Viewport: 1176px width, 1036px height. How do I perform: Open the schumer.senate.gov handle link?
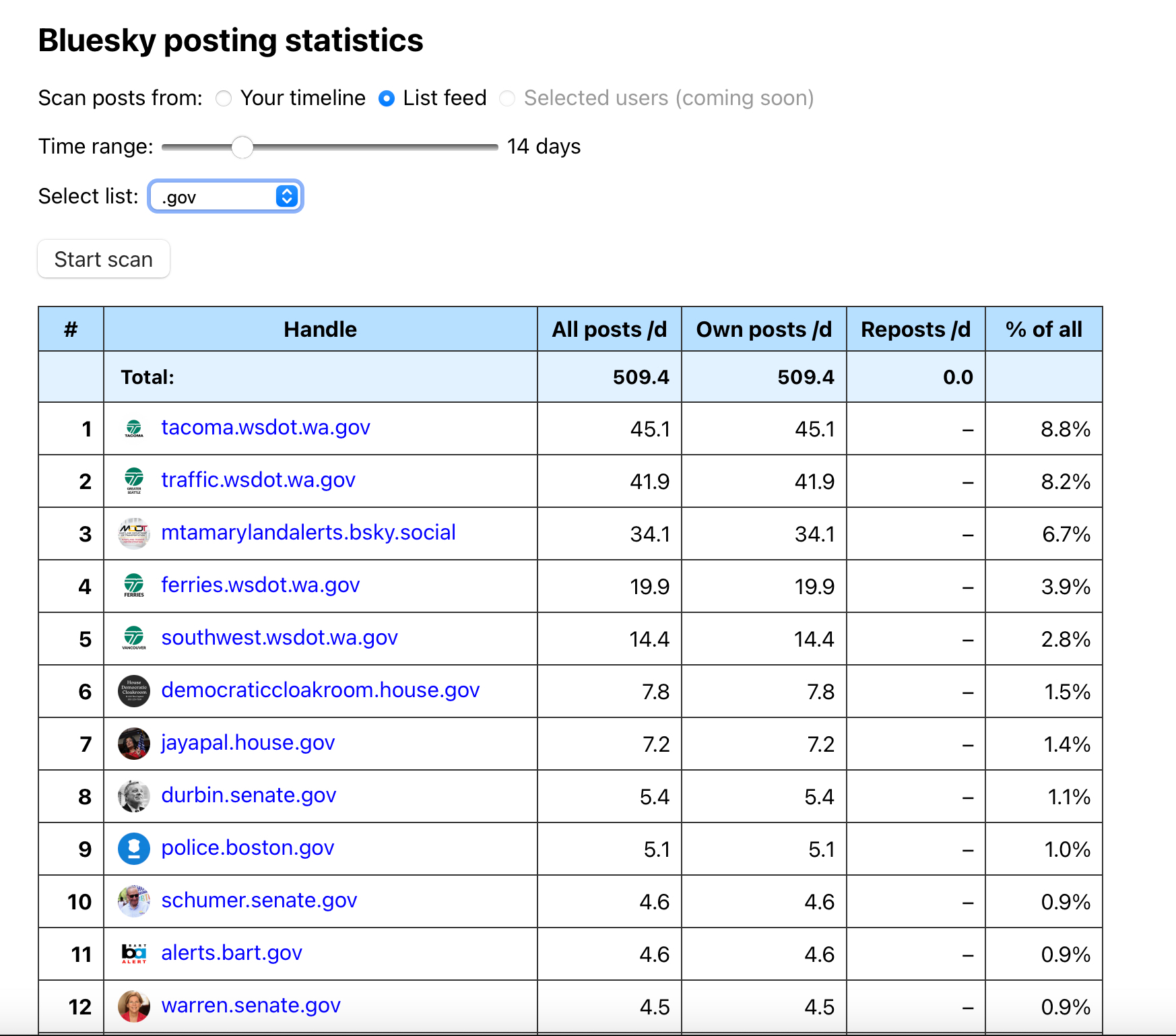[259, 901]
